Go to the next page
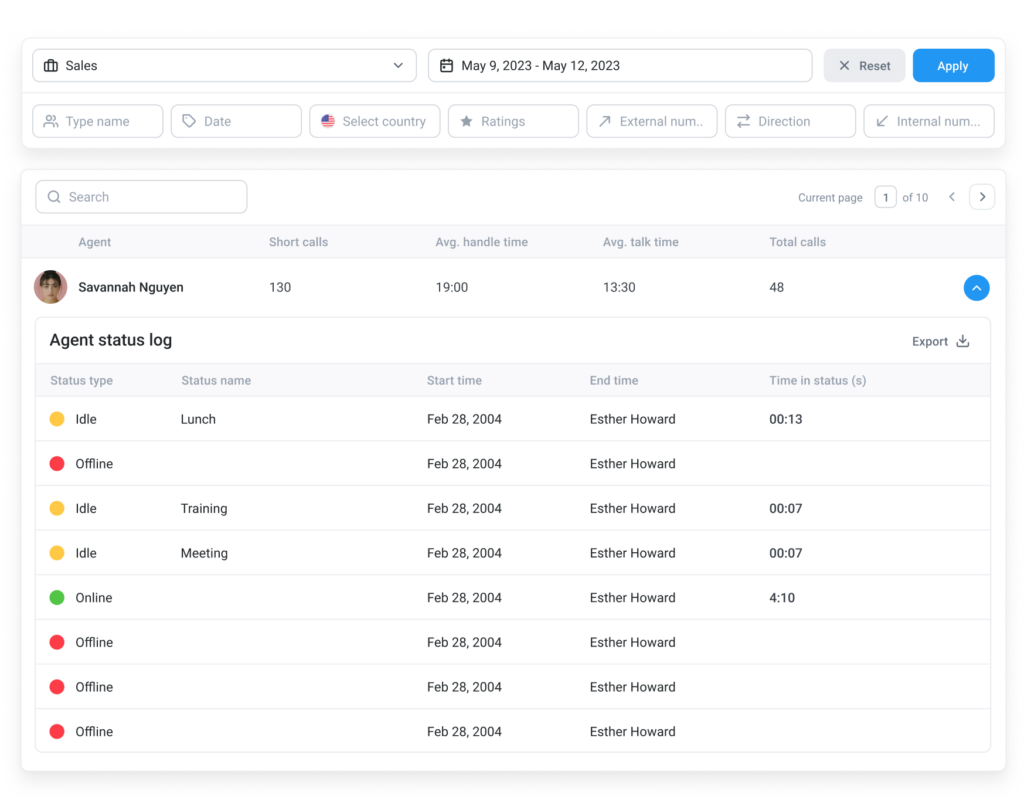The width and height of the screenshot is (1024, 809). click(982, 197)
